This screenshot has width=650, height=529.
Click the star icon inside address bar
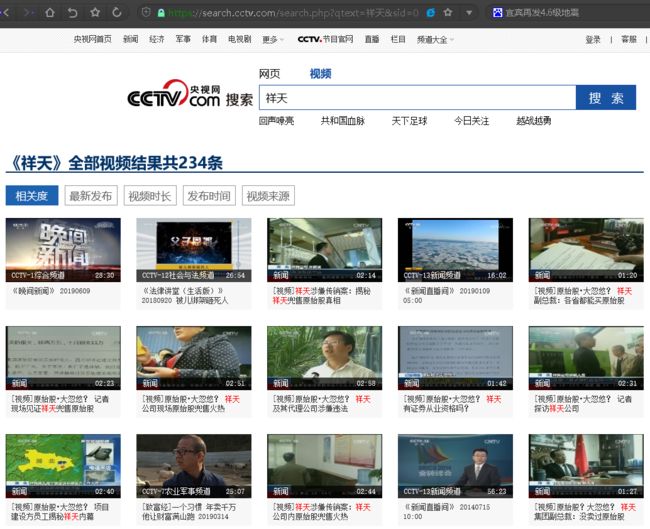click(448, 13)
